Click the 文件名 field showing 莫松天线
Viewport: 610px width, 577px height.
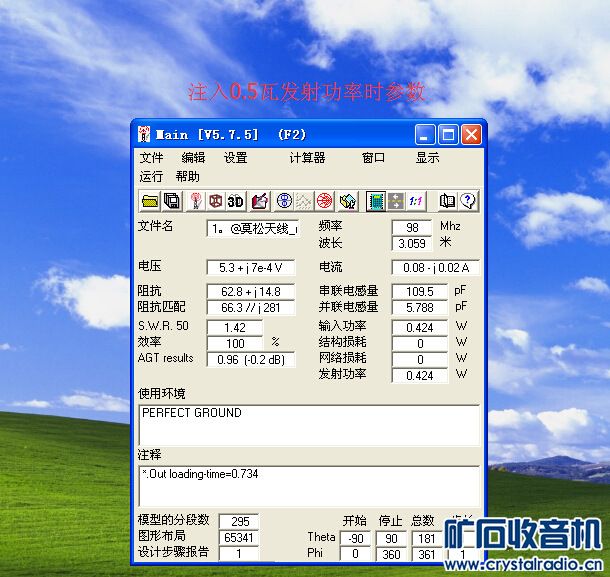pyautogui.click(x=253, y=229)
